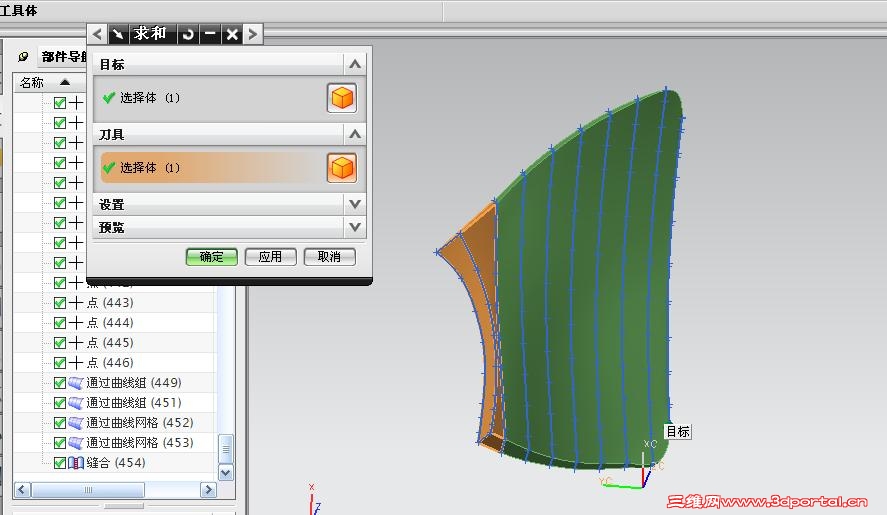Toggle checkbox for 通过曲线网格 (453)

coord(60,443)
